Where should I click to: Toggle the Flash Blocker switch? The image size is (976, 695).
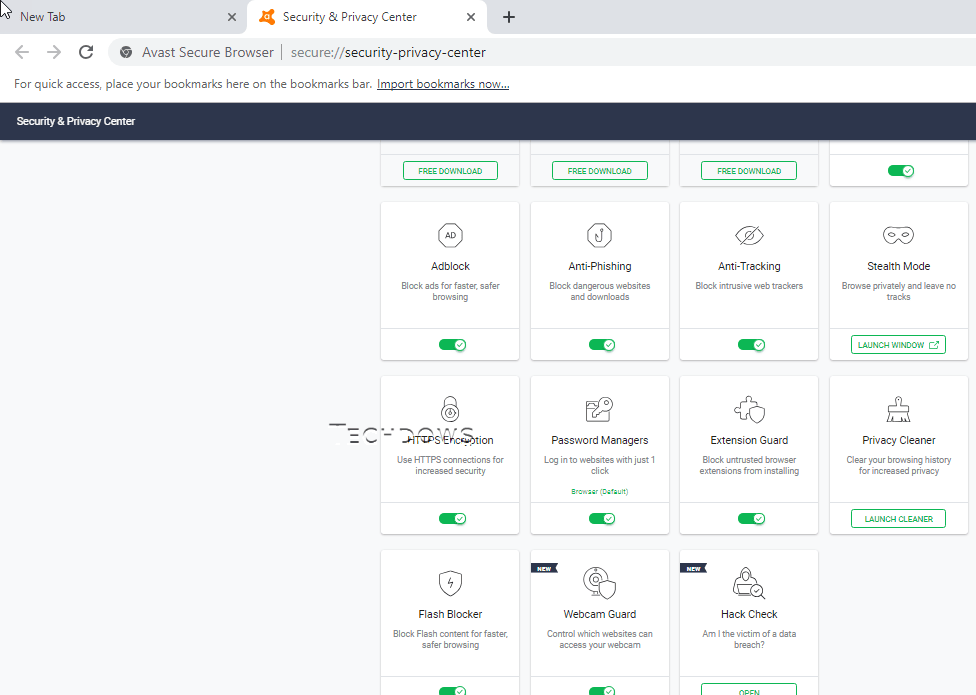coord(453,691)
